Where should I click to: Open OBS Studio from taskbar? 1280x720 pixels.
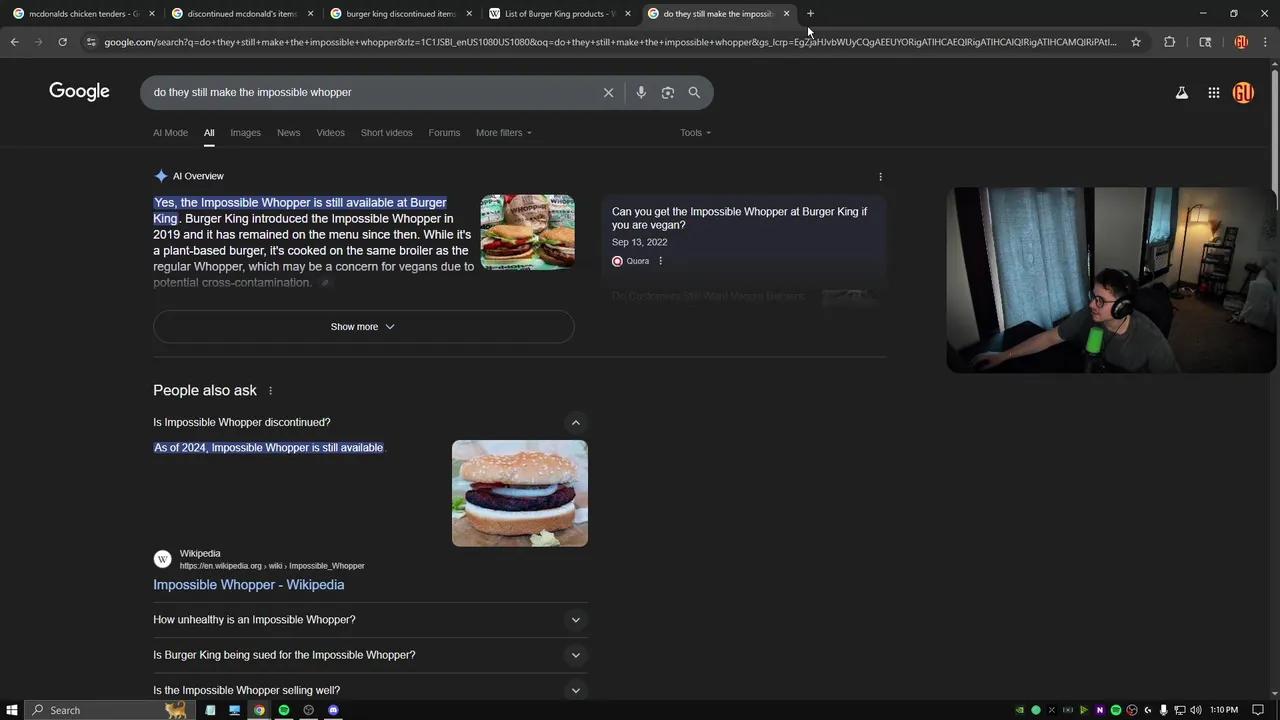(308, 710)
